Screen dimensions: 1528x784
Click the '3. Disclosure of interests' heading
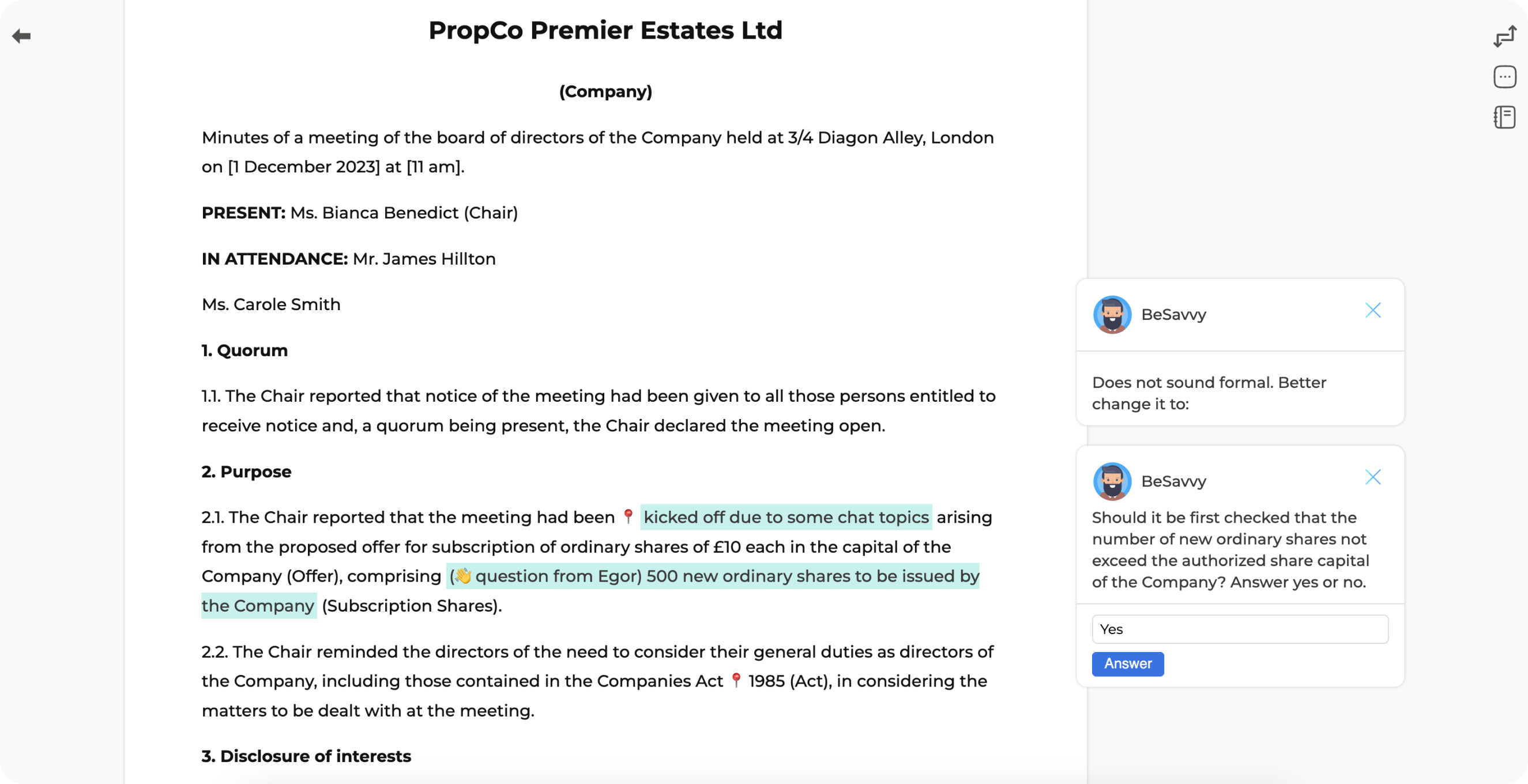[x=306, y=756]
